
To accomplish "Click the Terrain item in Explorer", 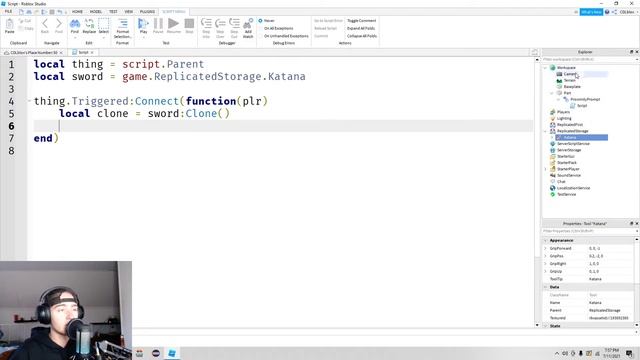I will coord(569,80).
